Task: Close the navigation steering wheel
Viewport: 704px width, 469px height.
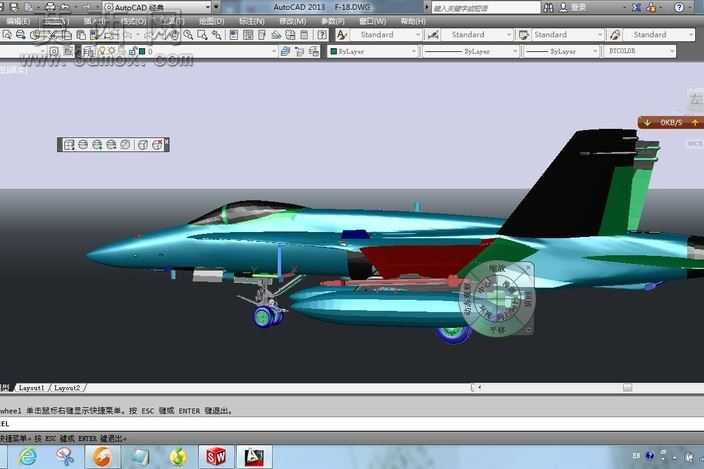Action: coord(527,268)
